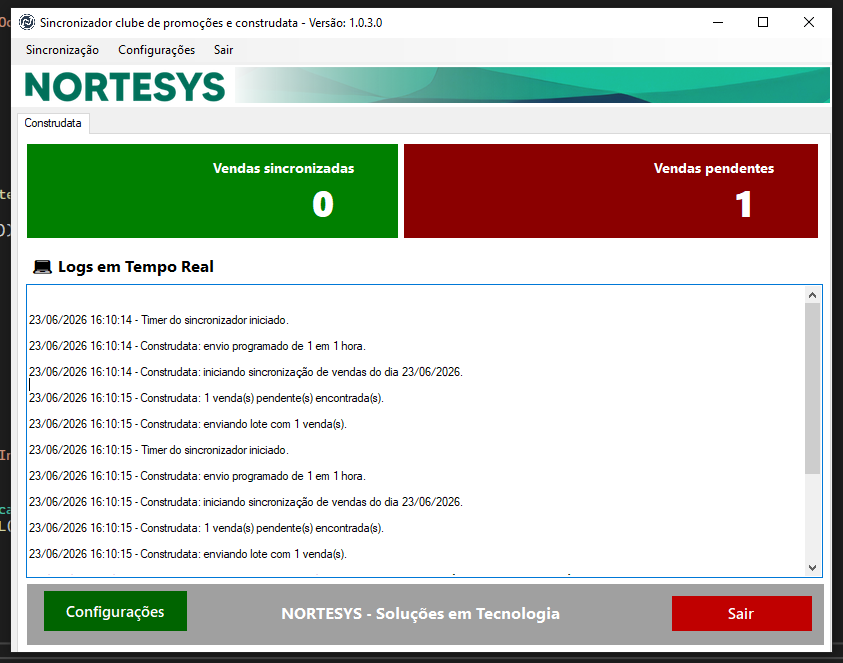Select the Sair menu item
The image size is (843, 663).
223,50
